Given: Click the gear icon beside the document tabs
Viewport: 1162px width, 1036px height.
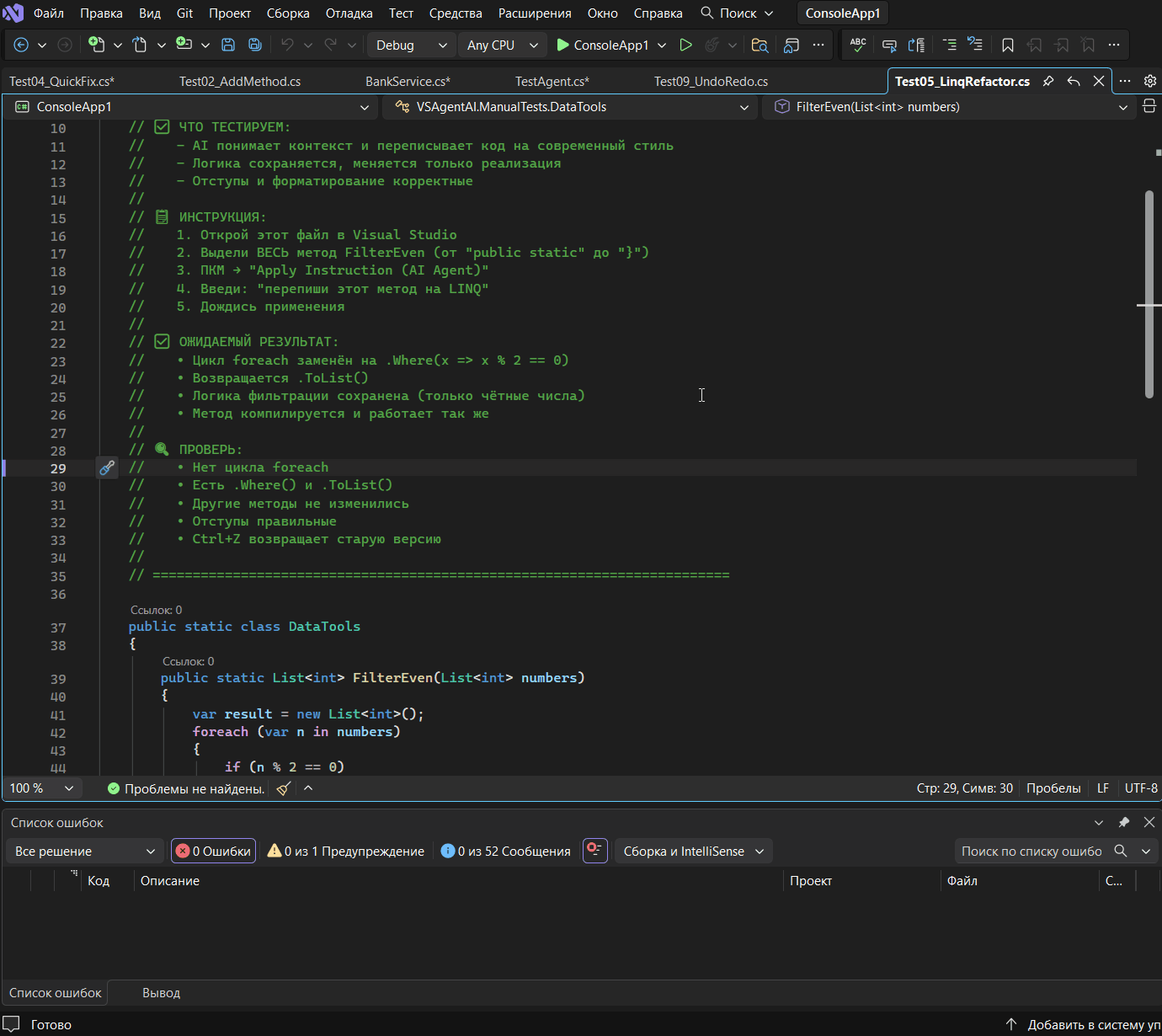Looking at the screenshot, I should 1149,81.
